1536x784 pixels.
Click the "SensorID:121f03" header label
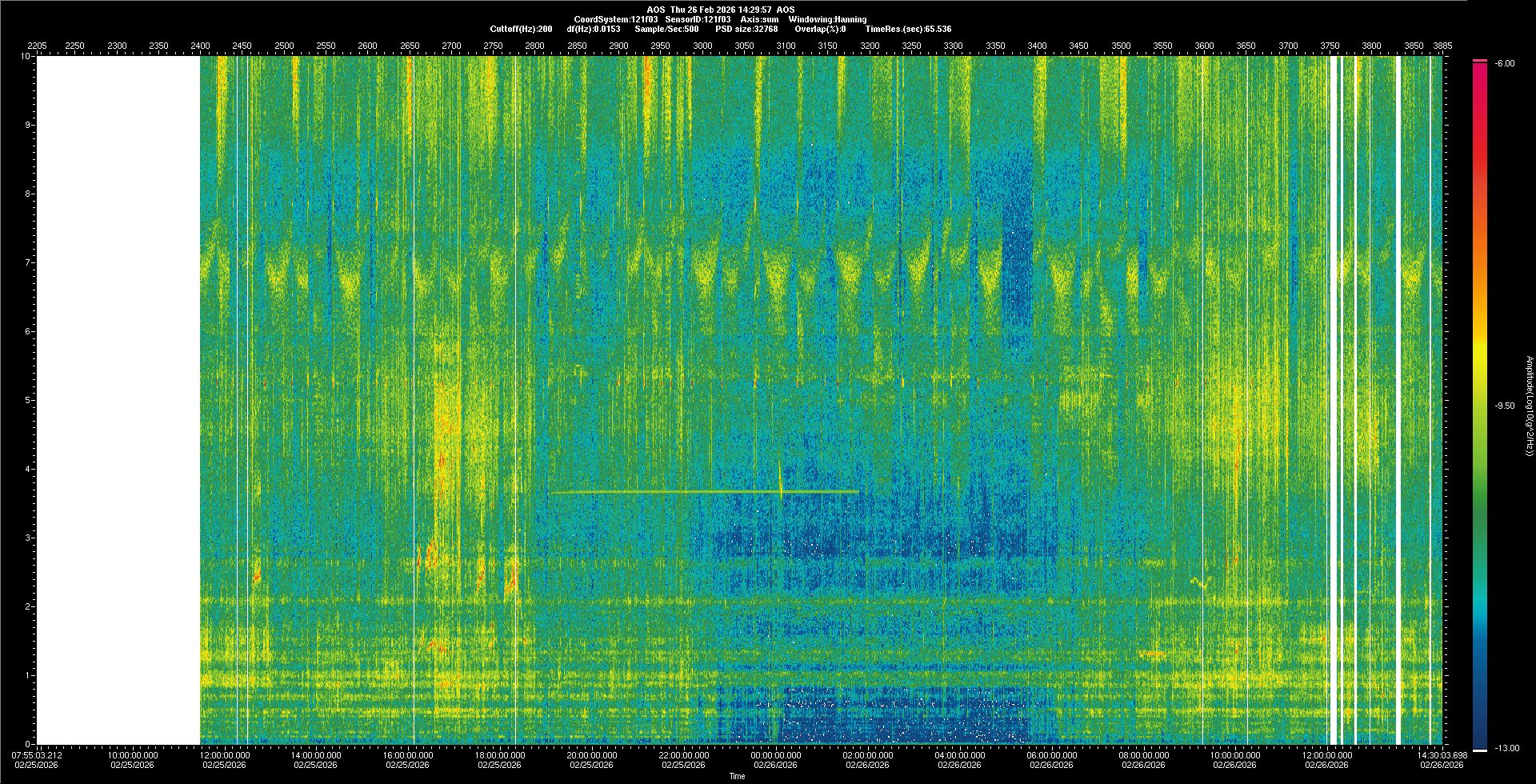point(698,19)
